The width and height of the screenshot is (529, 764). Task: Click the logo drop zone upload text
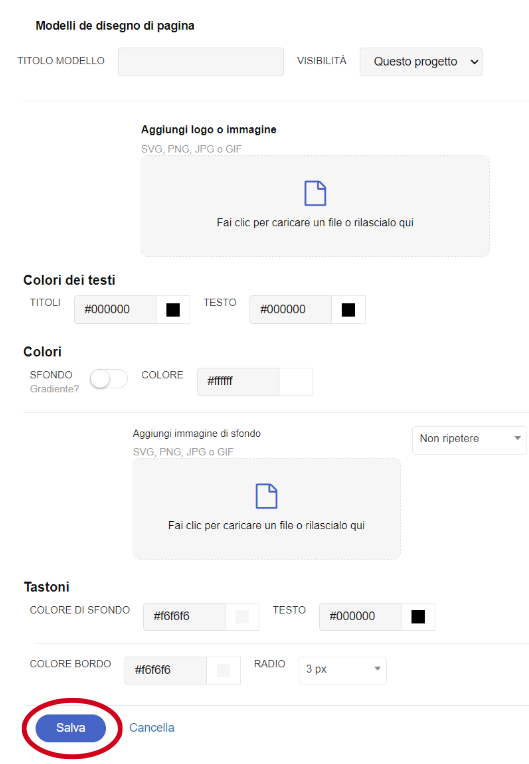(x=315, y=223)
